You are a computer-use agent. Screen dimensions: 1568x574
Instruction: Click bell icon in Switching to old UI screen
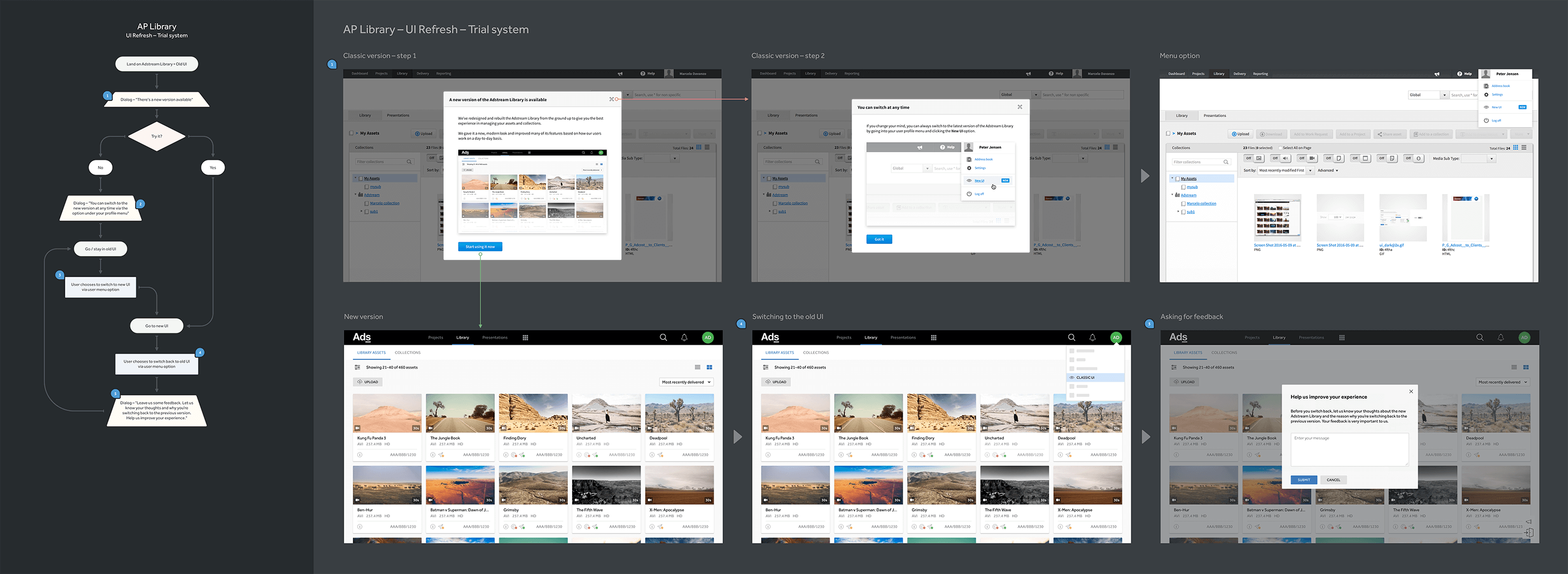[1093, 337]
